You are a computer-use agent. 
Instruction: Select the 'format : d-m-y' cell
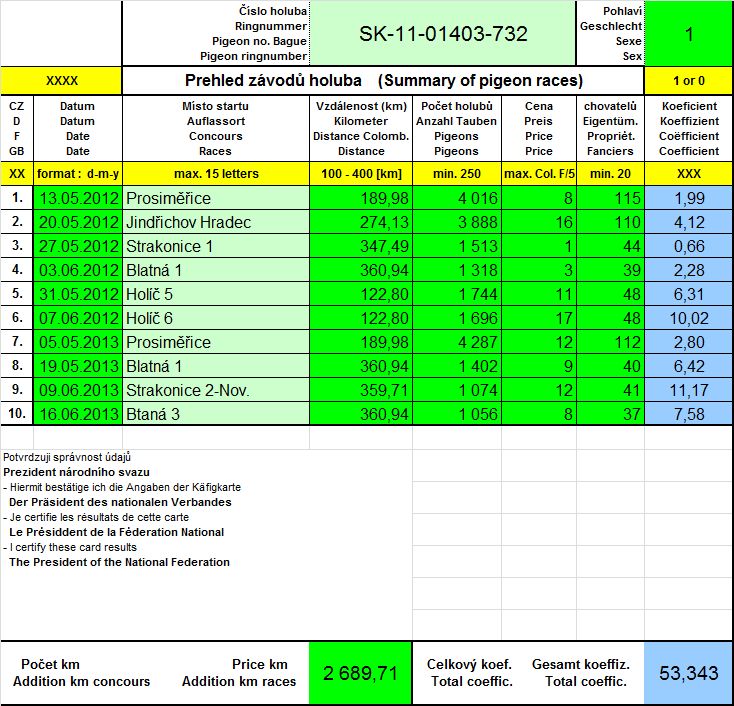[78, 174]
